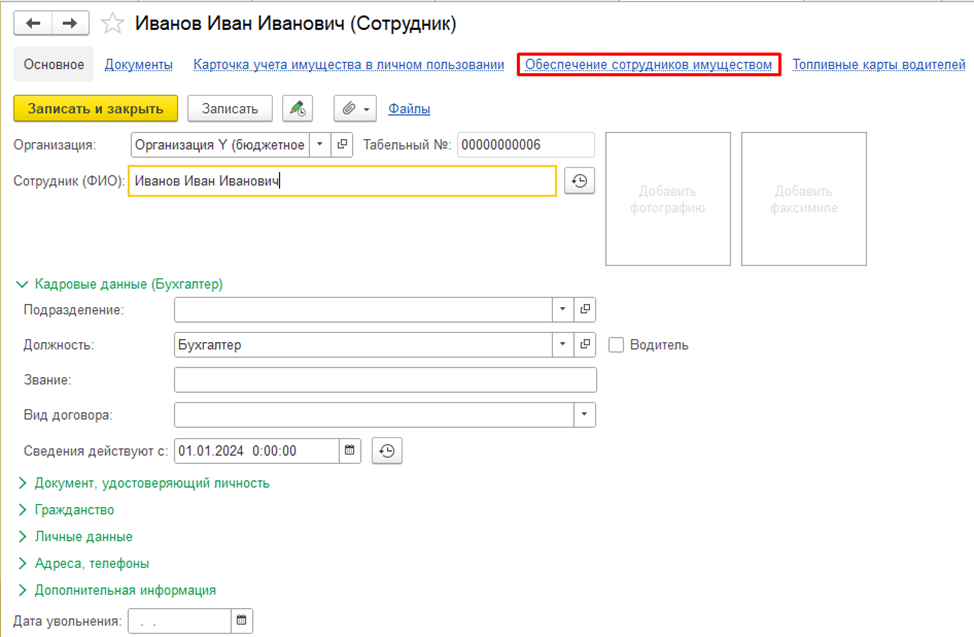Go back with the left arrow button

coord(33,24)
